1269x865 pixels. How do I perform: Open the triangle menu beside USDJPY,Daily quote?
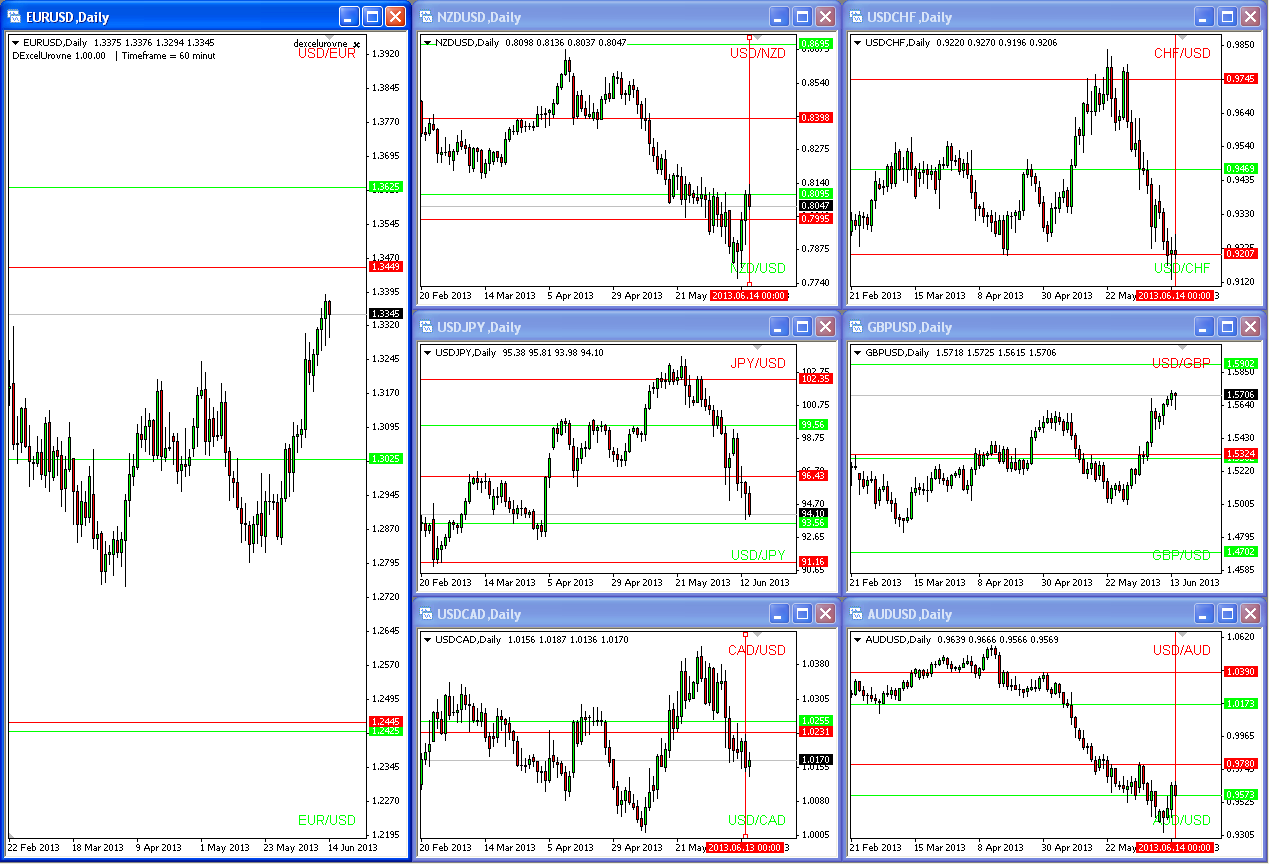[428, 353]
